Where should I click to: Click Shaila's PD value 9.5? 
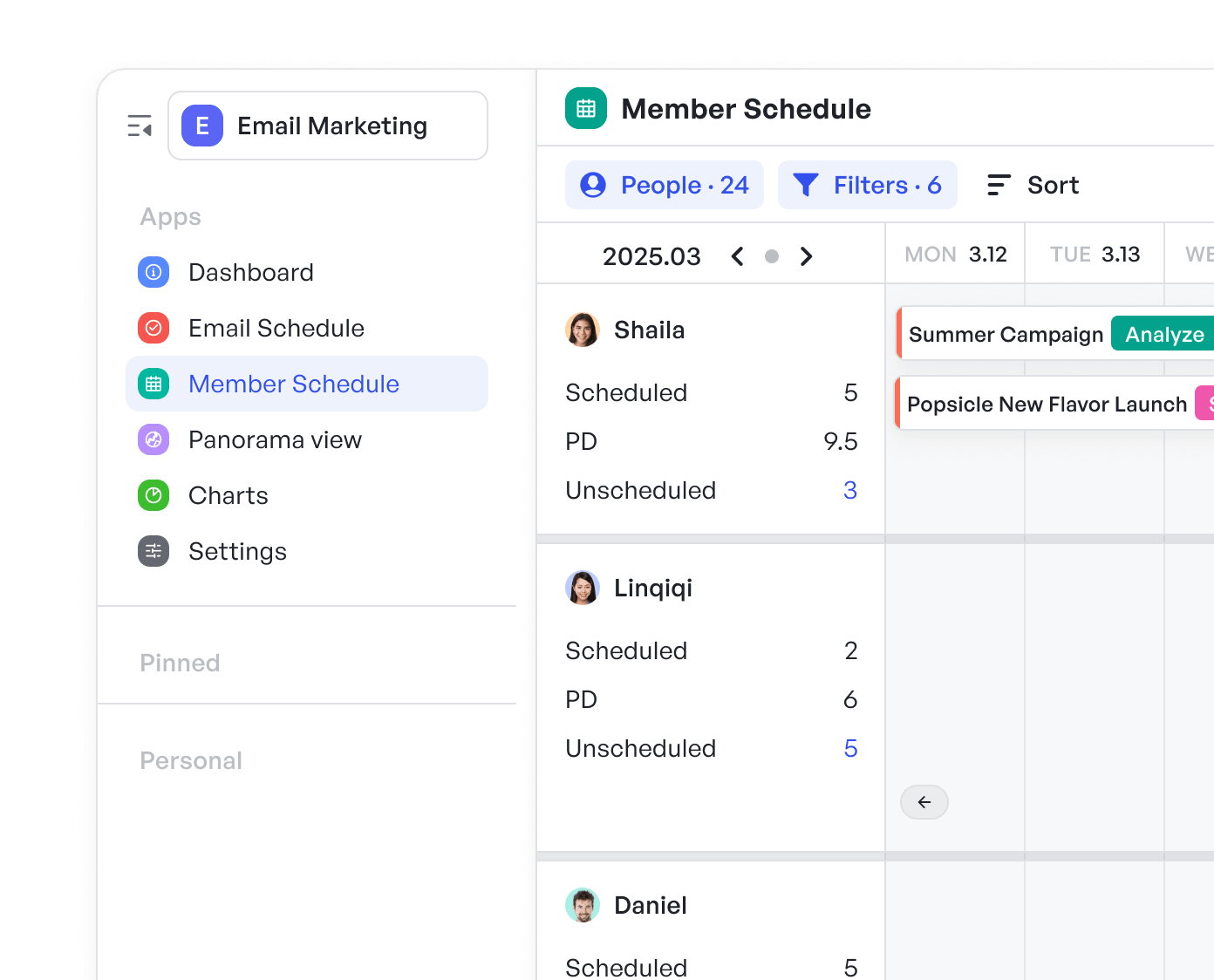pos(841,441)
